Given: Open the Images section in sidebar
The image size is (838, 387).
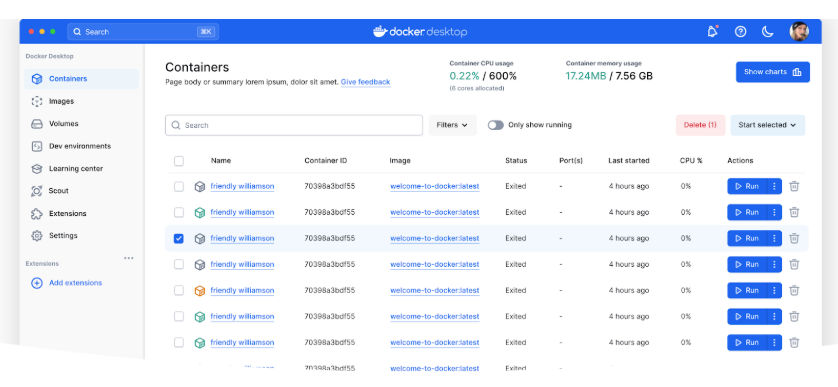Looking at the screenshot, I should 61,101.
